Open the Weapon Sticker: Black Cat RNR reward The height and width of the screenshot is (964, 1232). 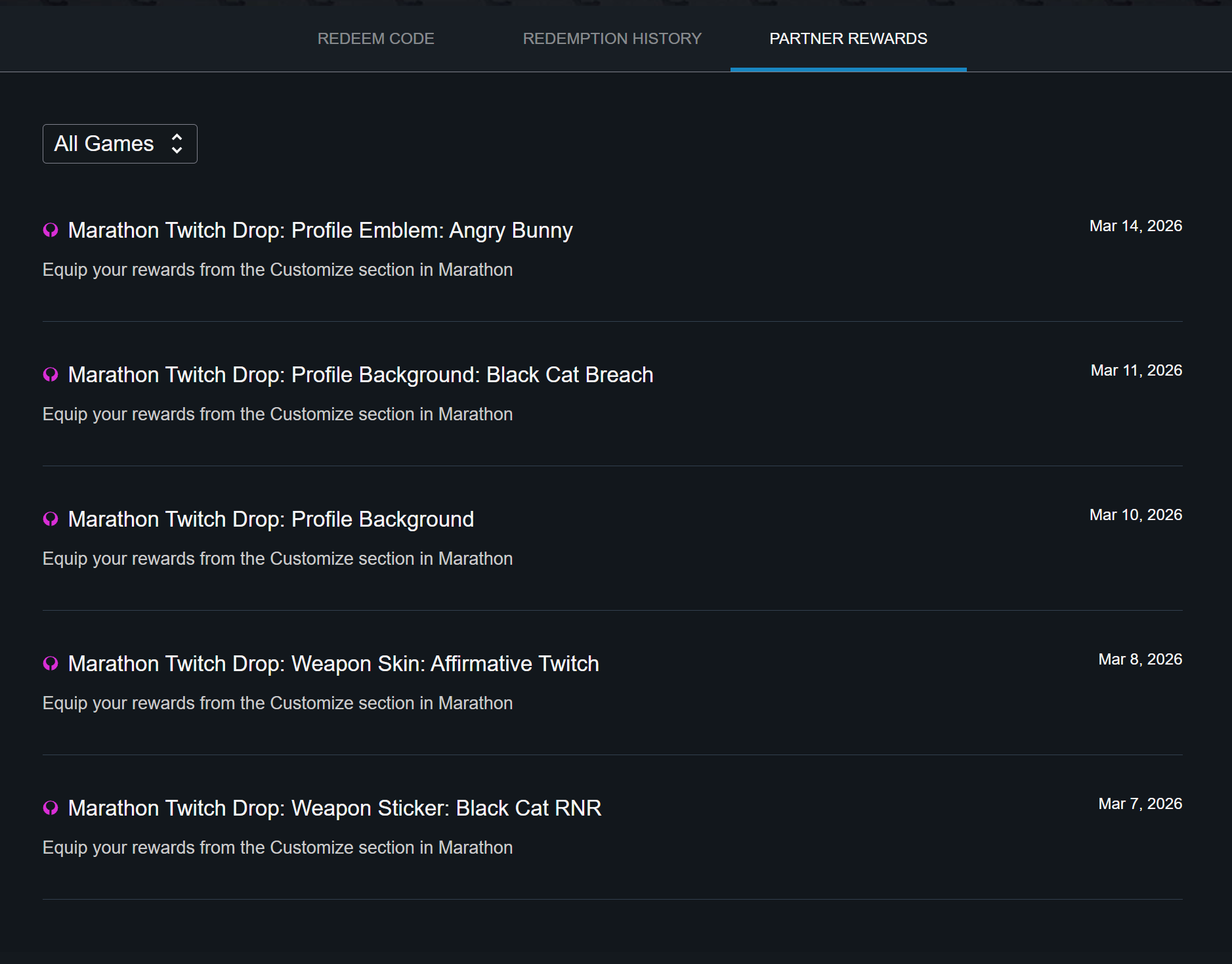tap(335, 808)
